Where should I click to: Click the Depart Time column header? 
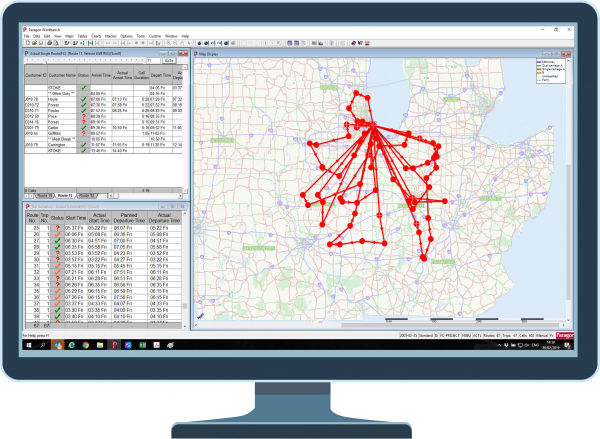[160, 75]
